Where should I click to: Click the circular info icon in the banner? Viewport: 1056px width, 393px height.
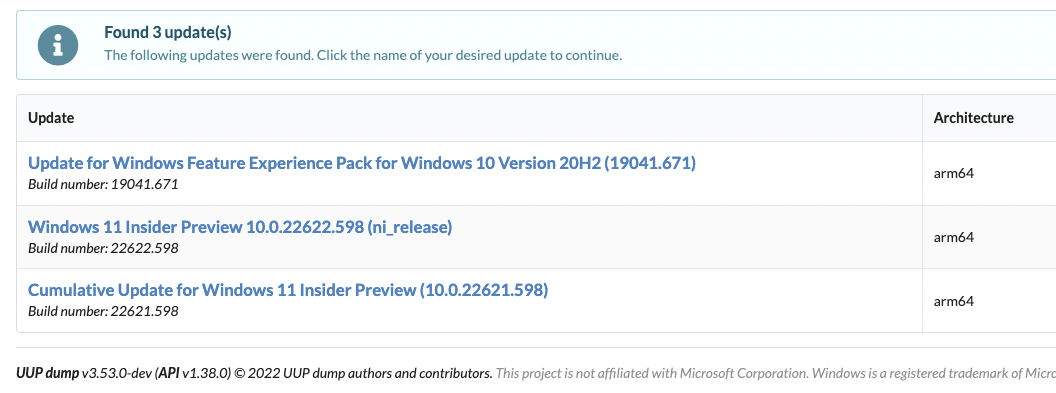58,45
